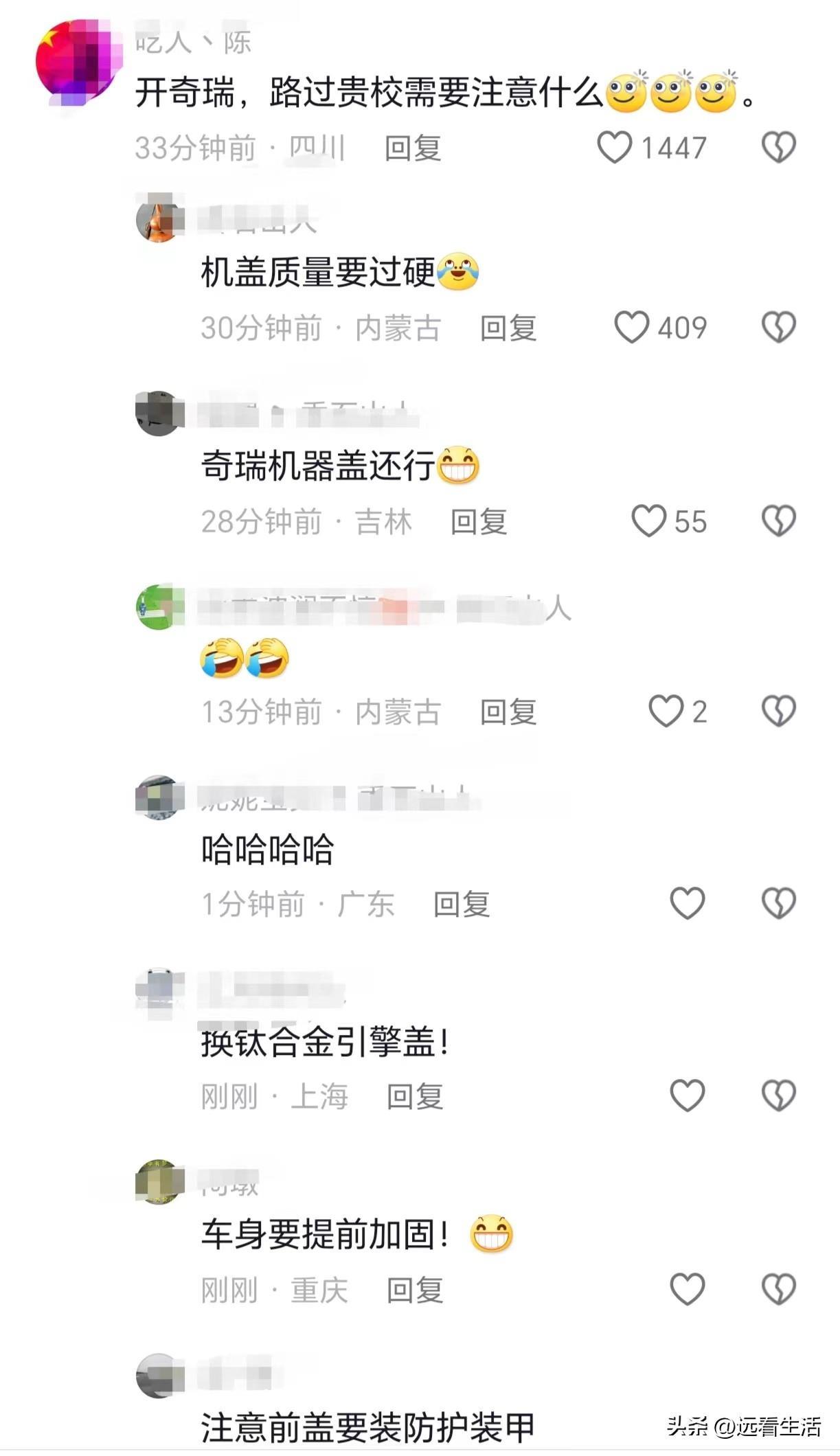This screenshot has width=840, height=1456.
Task: Dislike the 奇瑞机器盖还行 reply
Action: tap(779, 521)
